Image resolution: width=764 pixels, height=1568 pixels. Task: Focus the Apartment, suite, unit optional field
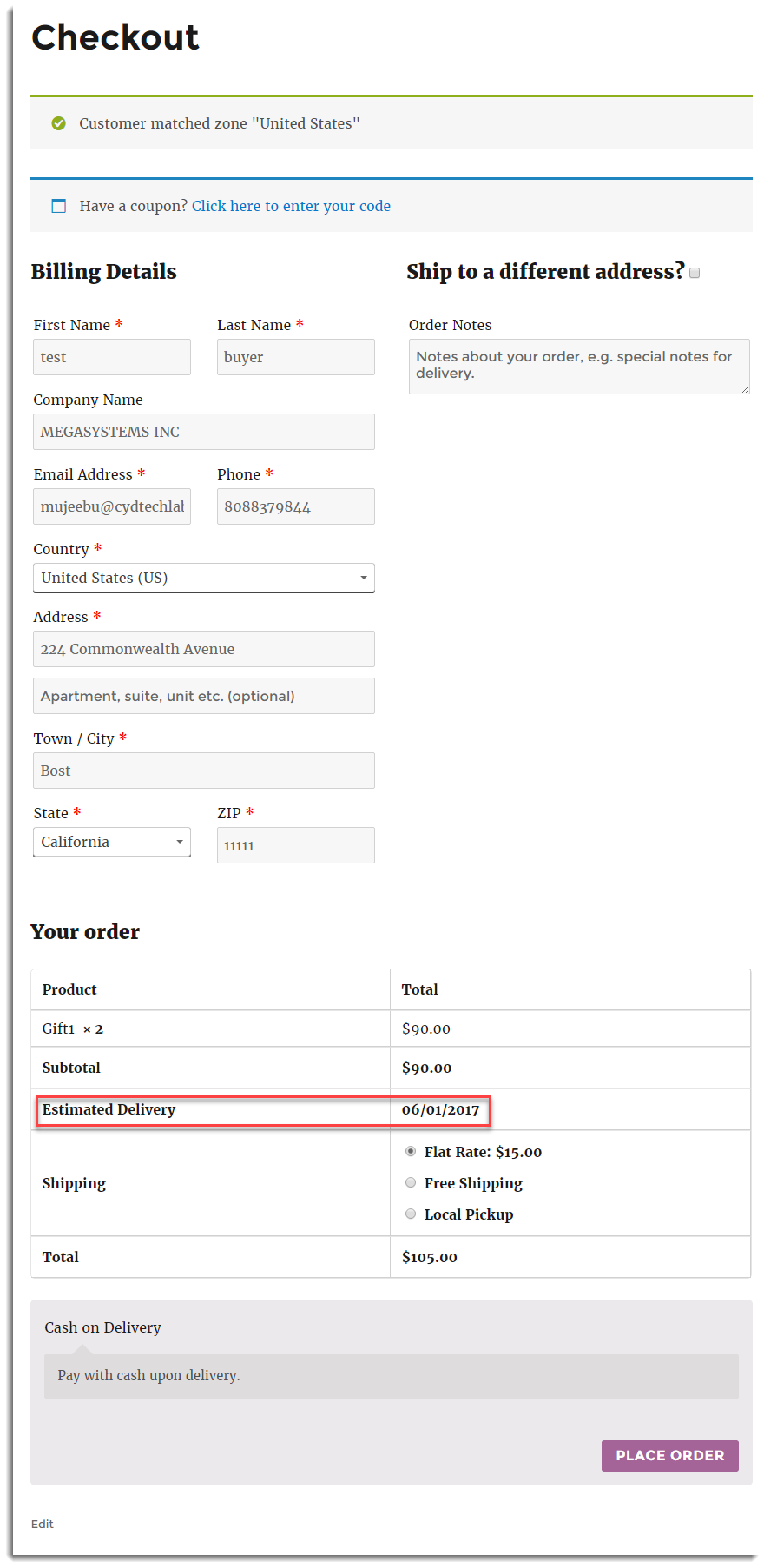tap(204, 696)
